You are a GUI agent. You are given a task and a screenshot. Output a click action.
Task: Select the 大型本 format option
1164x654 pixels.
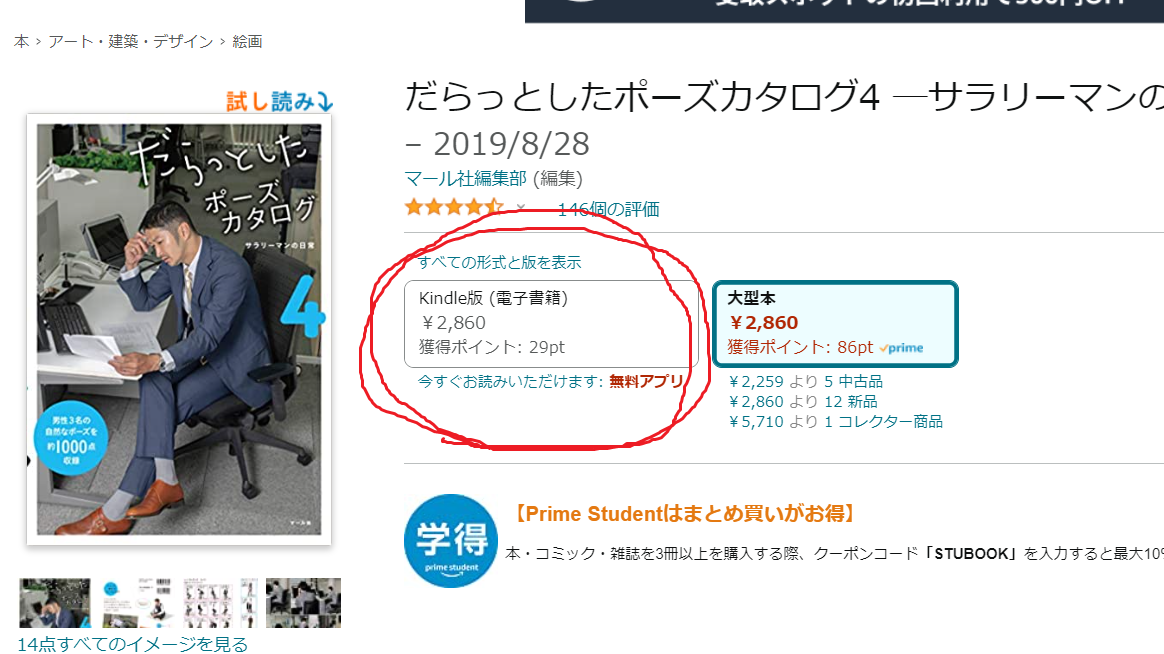pyautogui.click(x=835, y=324)
